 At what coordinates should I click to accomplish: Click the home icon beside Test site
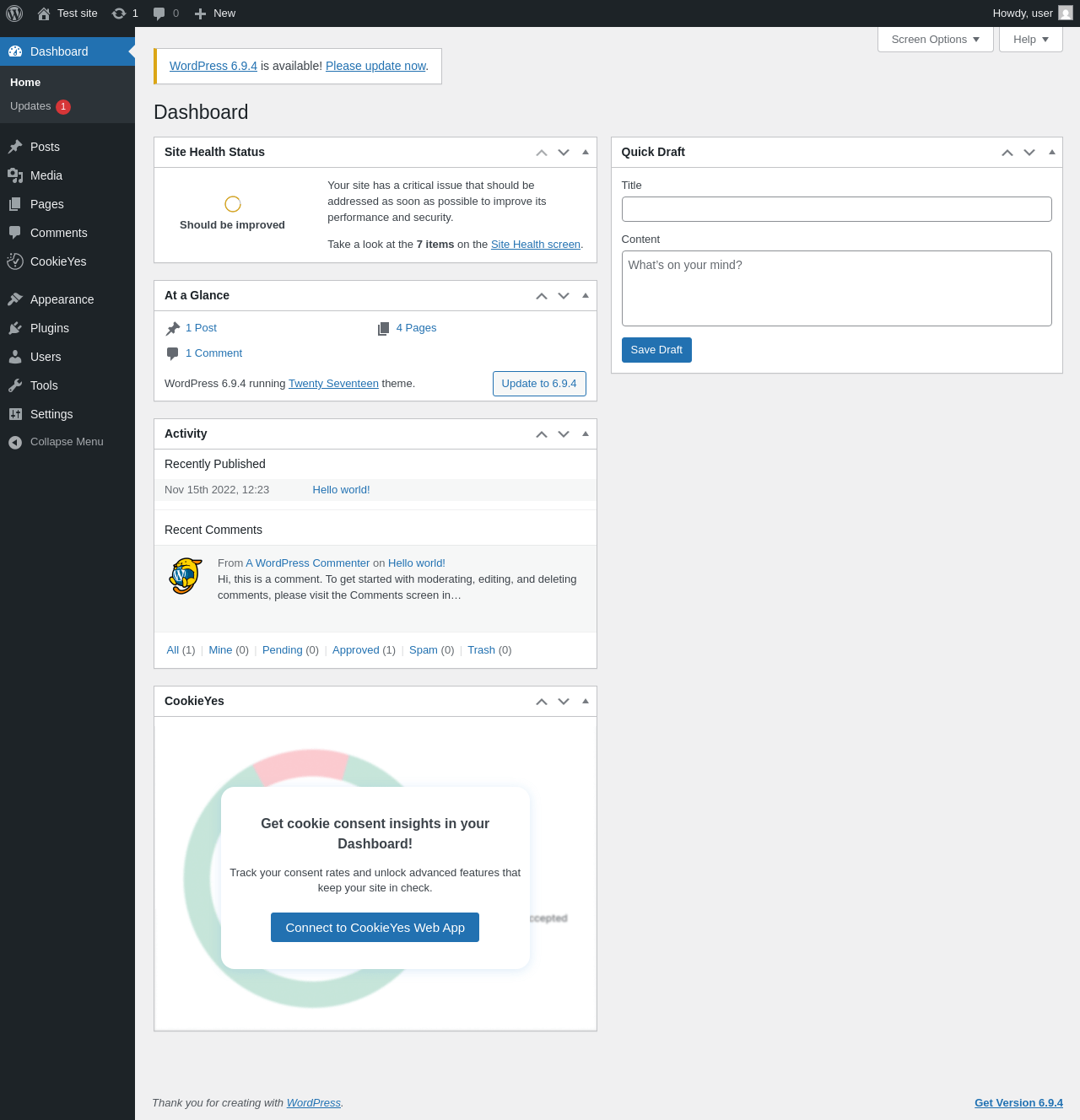tap(44, 13)
